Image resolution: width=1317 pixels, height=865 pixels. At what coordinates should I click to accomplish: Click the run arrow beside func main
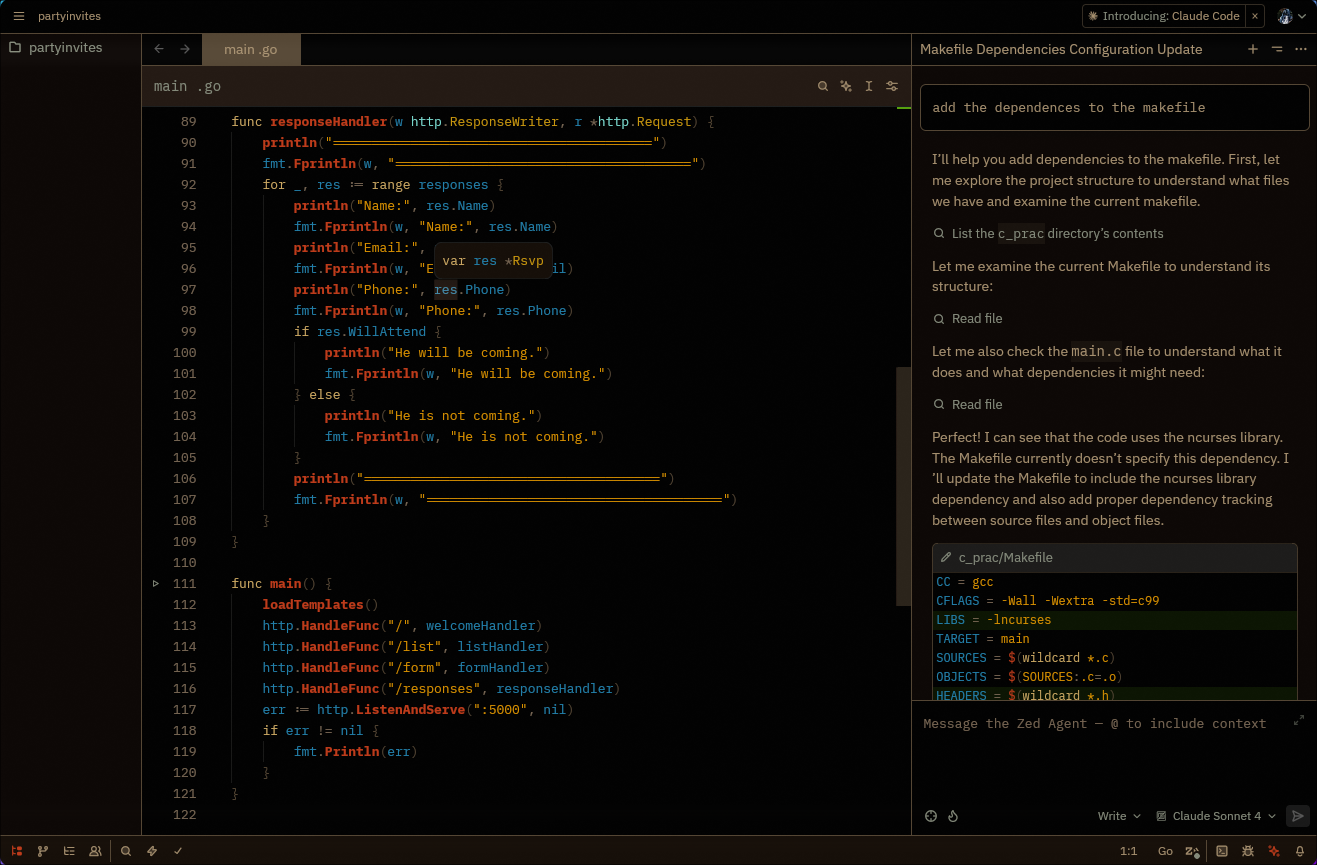pyautogui.click(x=156, y=583)
